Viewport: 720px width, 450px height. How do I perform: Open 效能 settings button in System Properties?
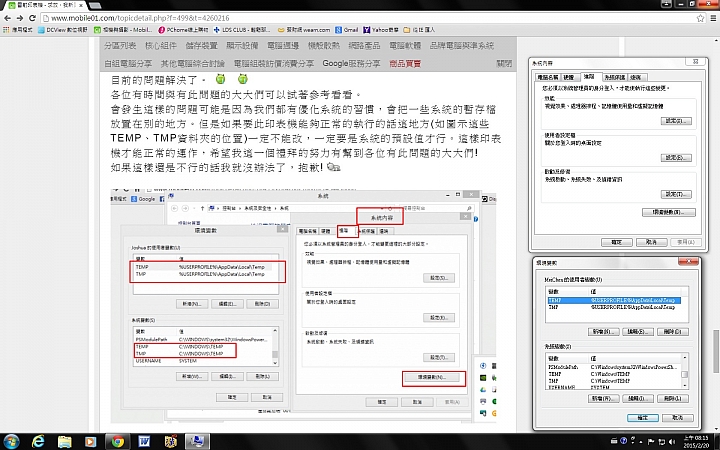tap(676, 121)
